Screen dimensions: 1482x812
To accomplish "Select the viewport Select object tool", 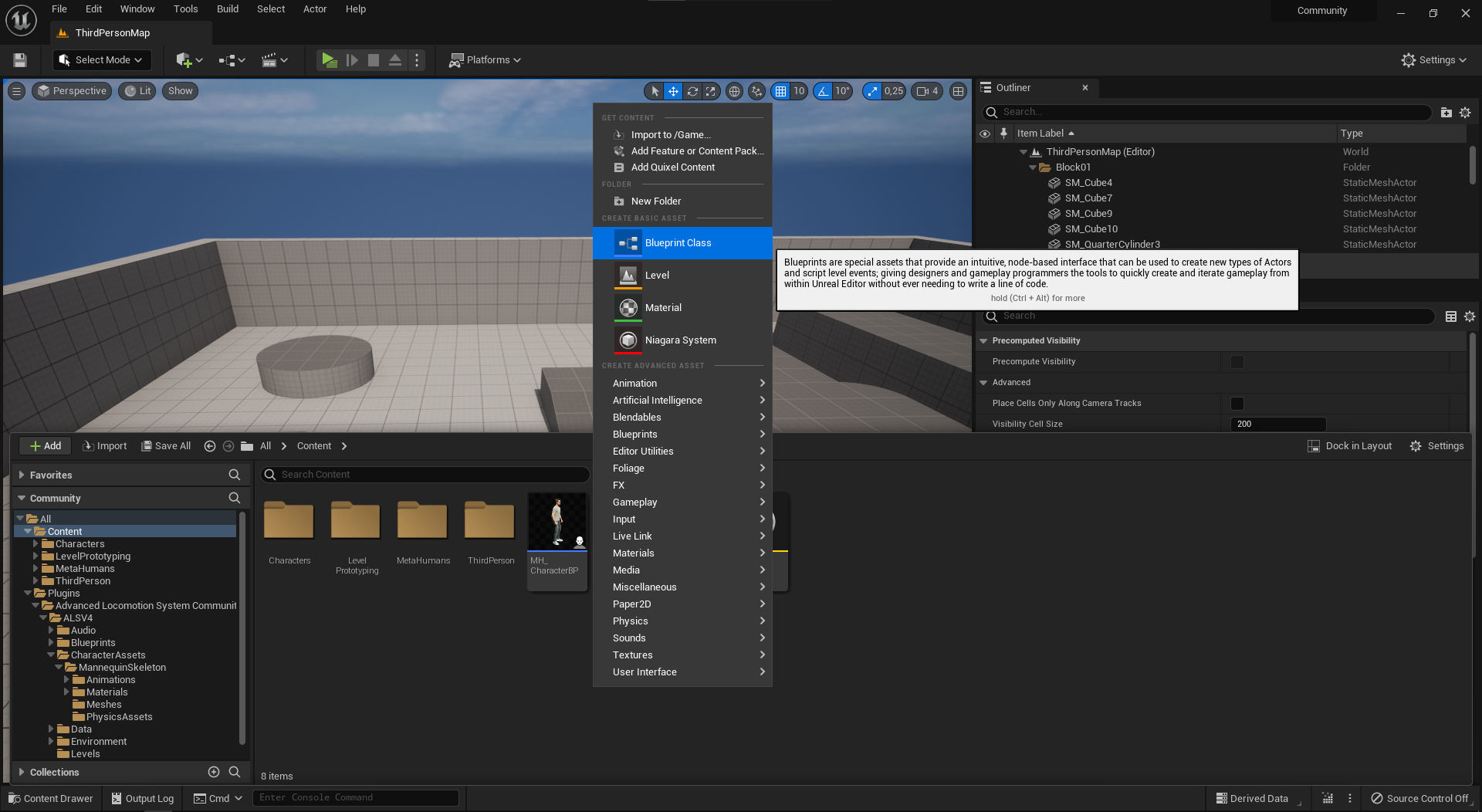I will (x=655, y=91).
